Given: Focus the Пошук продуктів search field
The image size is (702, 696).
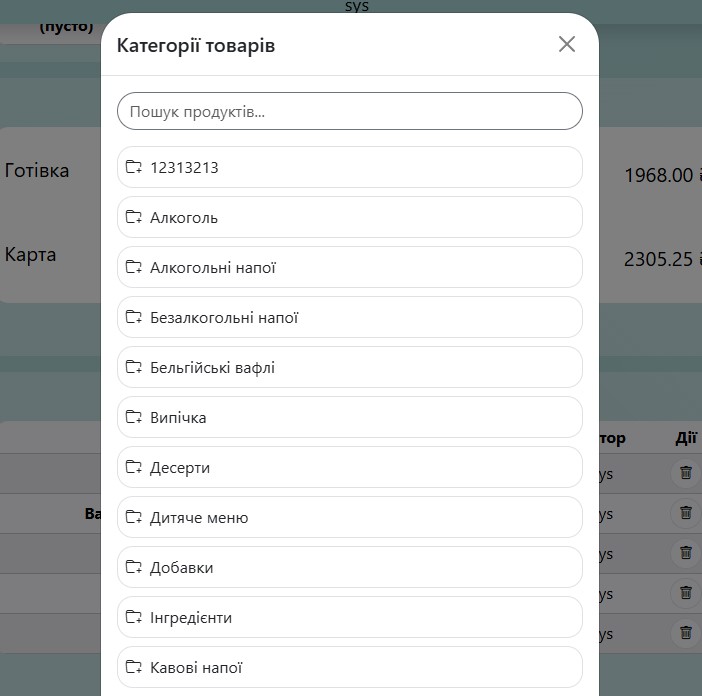Looking at the screenshot, I should [x=350, y=111].
